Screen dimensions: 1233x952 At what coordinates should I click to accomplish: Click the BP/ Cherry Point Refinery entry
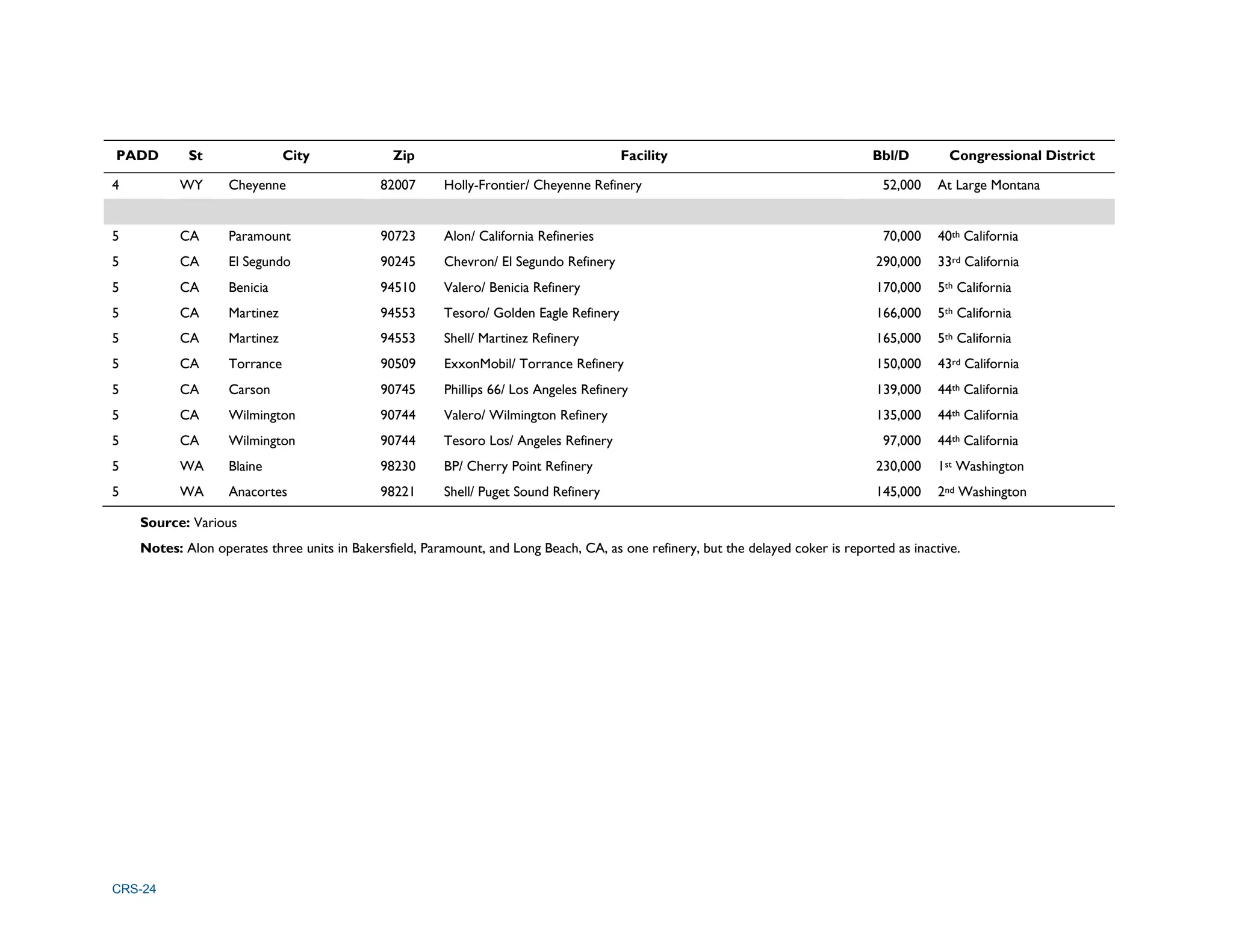(x=517, y=466)
